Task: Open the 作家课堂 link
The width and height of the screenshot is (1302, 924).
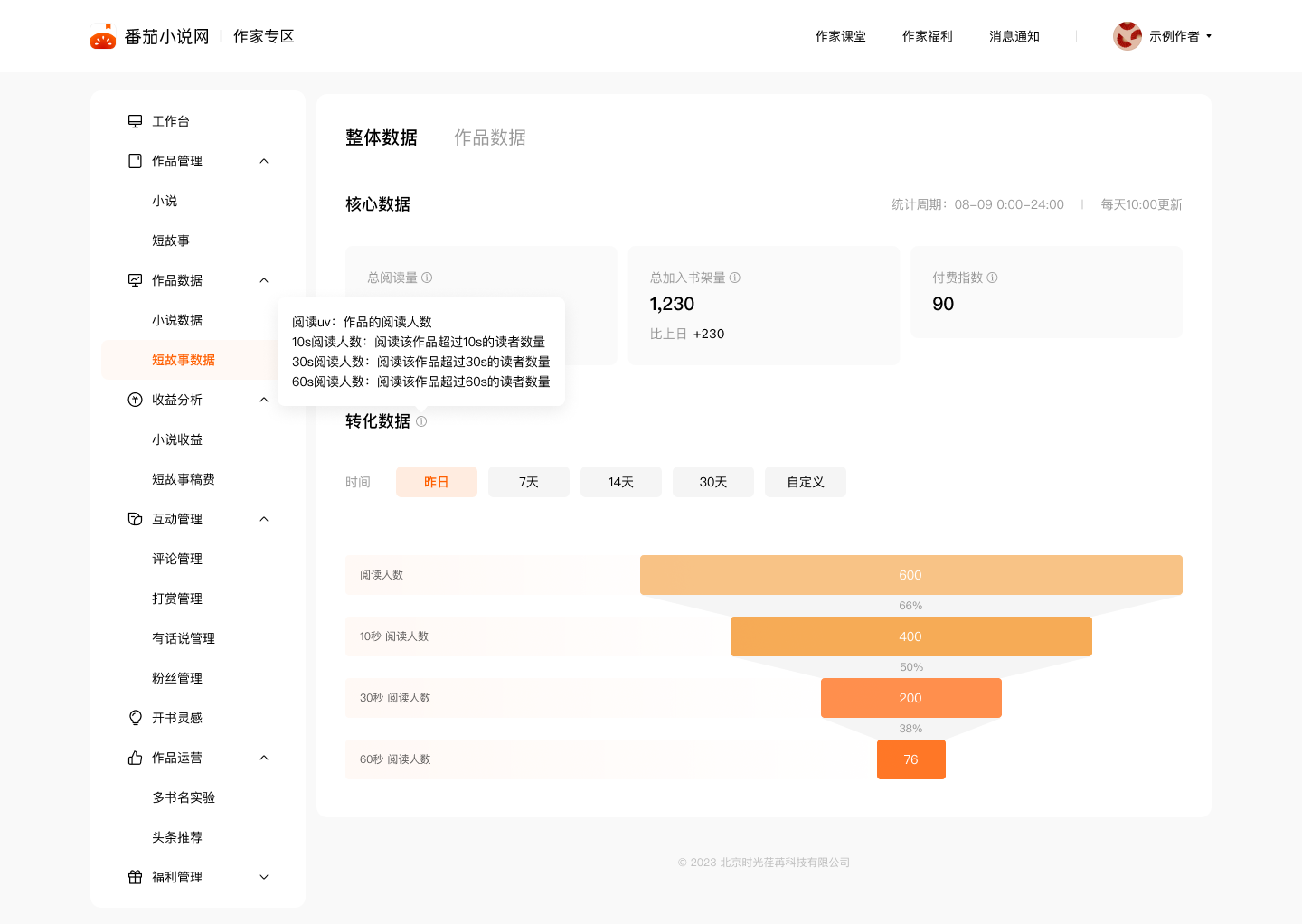Action: [840, 36]
